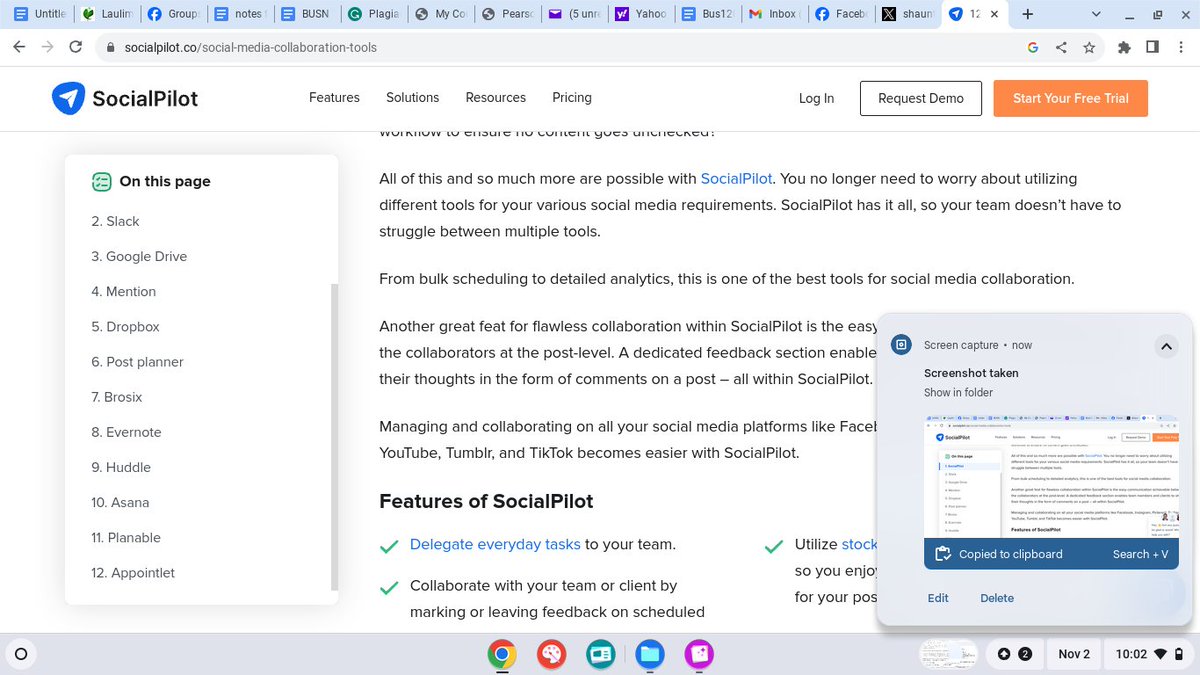Open a new browser tab with plus
Image resolution: width=1200 pixels, height=675 pixels.
click(1027, 14)
